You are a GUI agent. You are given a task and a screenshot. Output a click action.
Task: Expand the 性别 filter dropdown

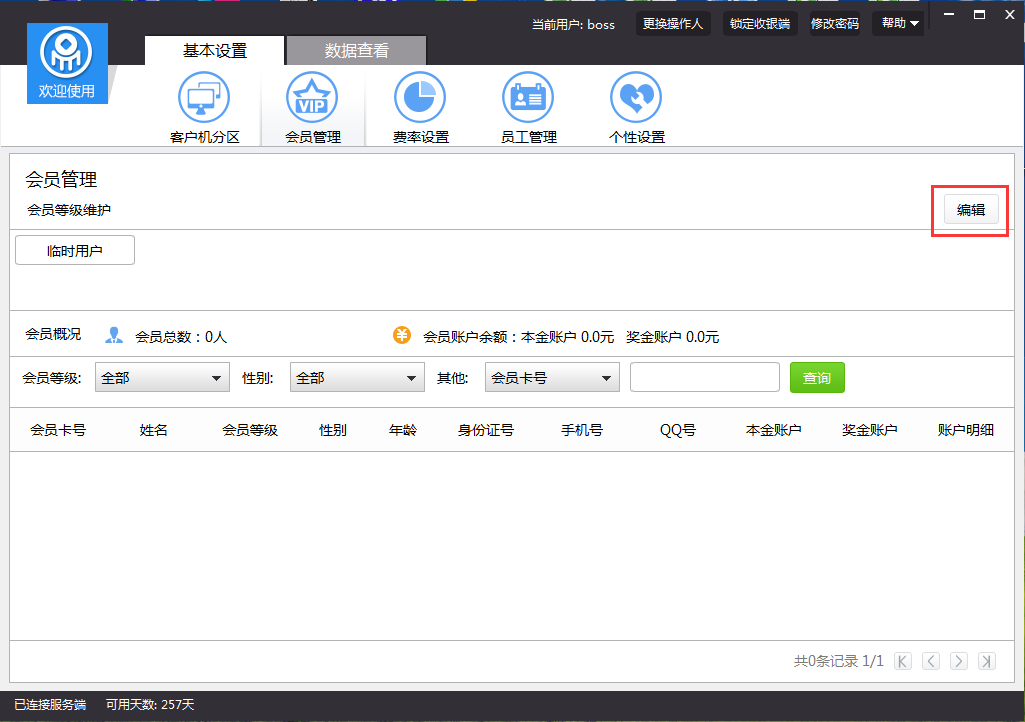(357, 378)
